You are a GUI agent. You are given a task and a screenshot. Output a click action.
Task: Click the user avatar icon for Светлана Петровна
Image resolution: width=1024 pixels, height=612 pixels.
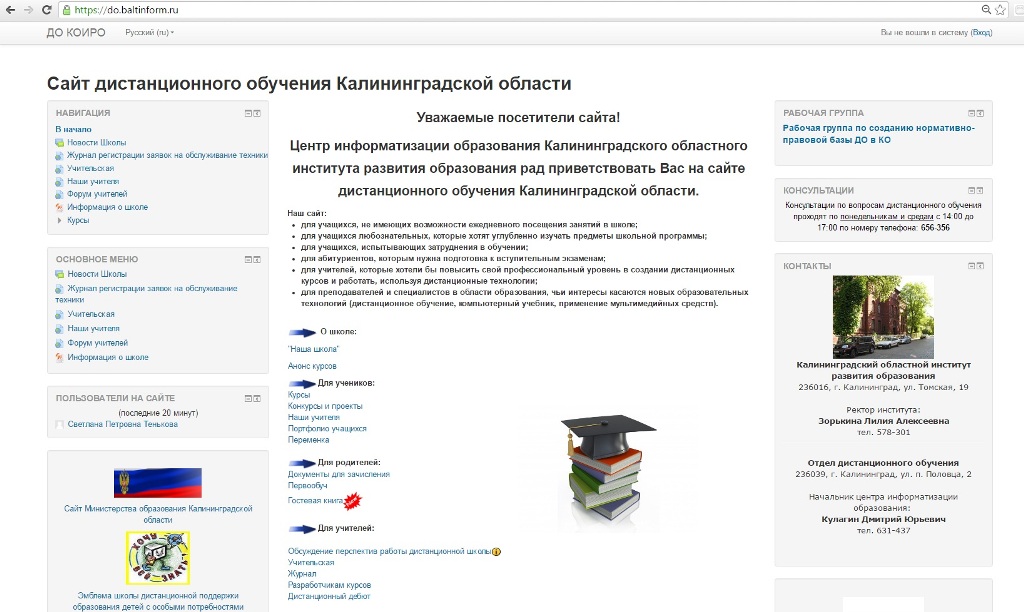pyautogui.click(x=60, y=425)
